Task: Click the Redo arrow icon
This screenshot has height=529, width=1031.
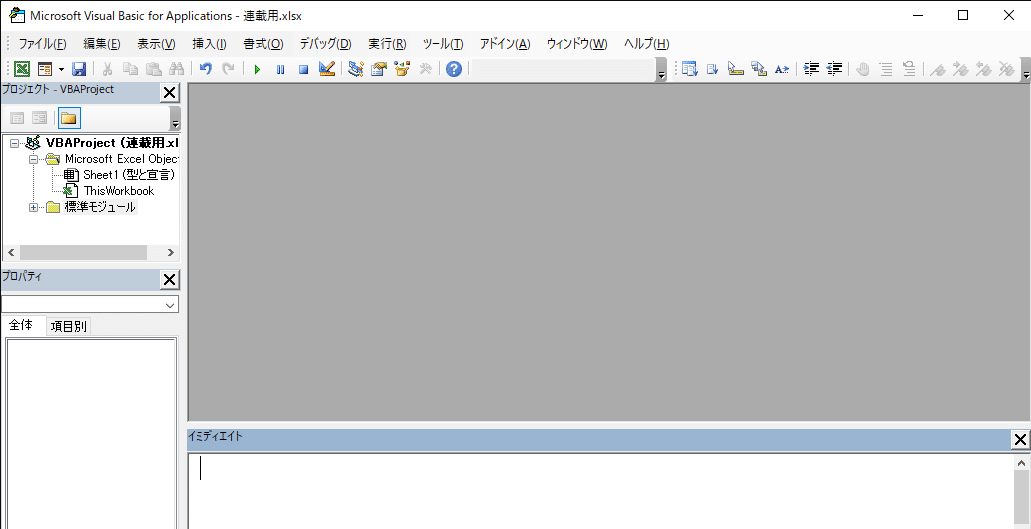Action: (x=228, y=69)
